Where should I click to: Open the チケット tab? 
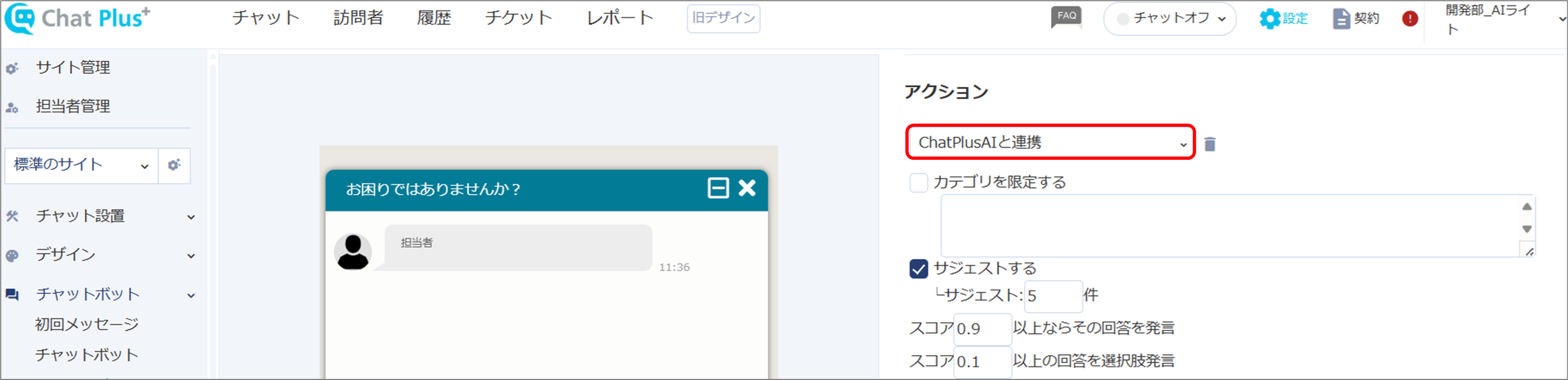point(519,18)
